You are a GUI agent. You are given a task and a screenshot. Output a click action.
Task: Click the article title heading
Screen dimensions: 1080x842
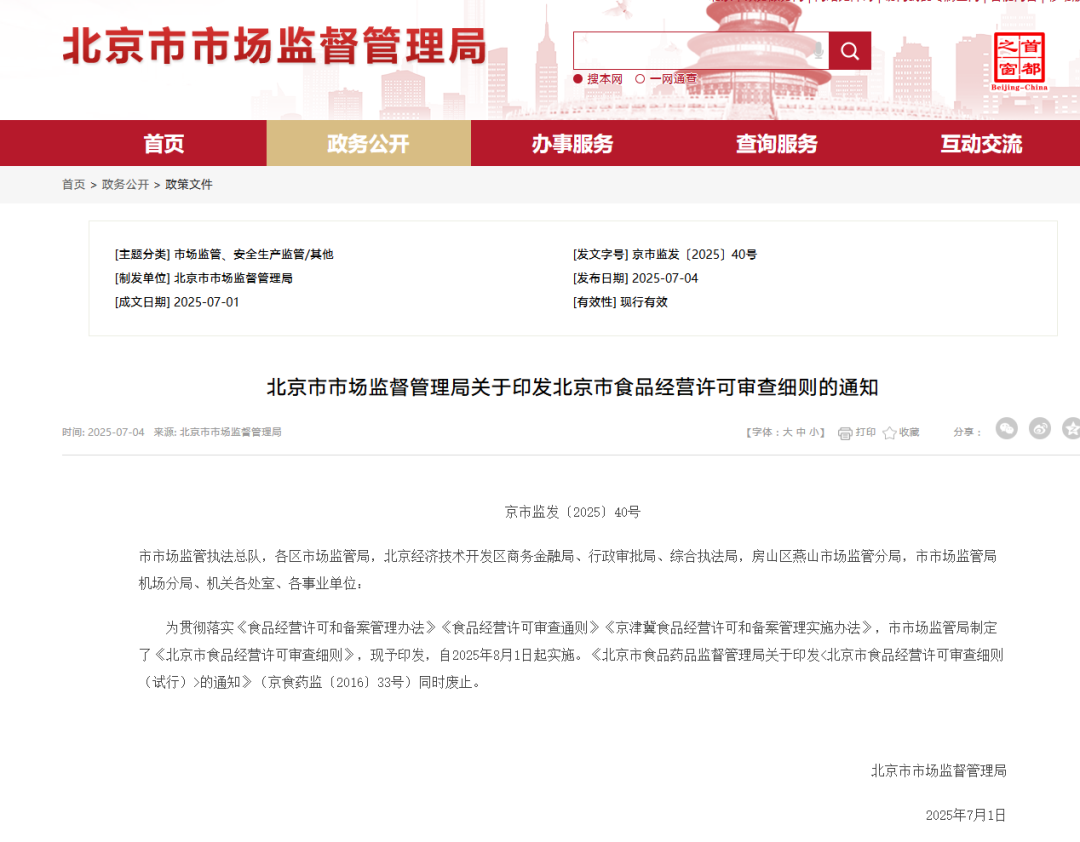(x=572, y=387)
